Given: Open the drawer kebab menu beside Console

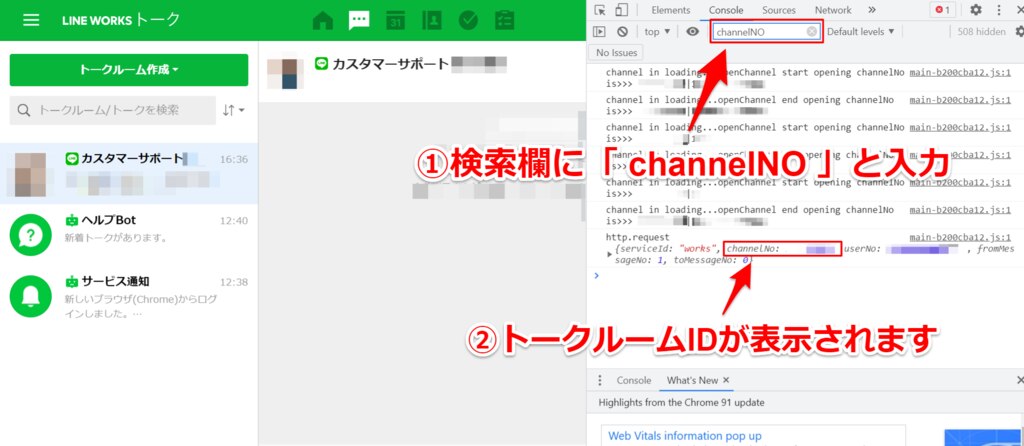Looking at the screenshot, I should pos(600,380).
